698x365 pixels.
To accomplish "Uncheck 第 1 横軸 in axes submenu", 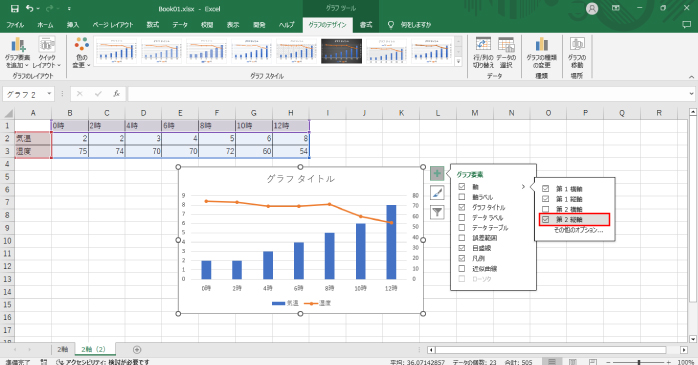I will (x=545, y=189).
